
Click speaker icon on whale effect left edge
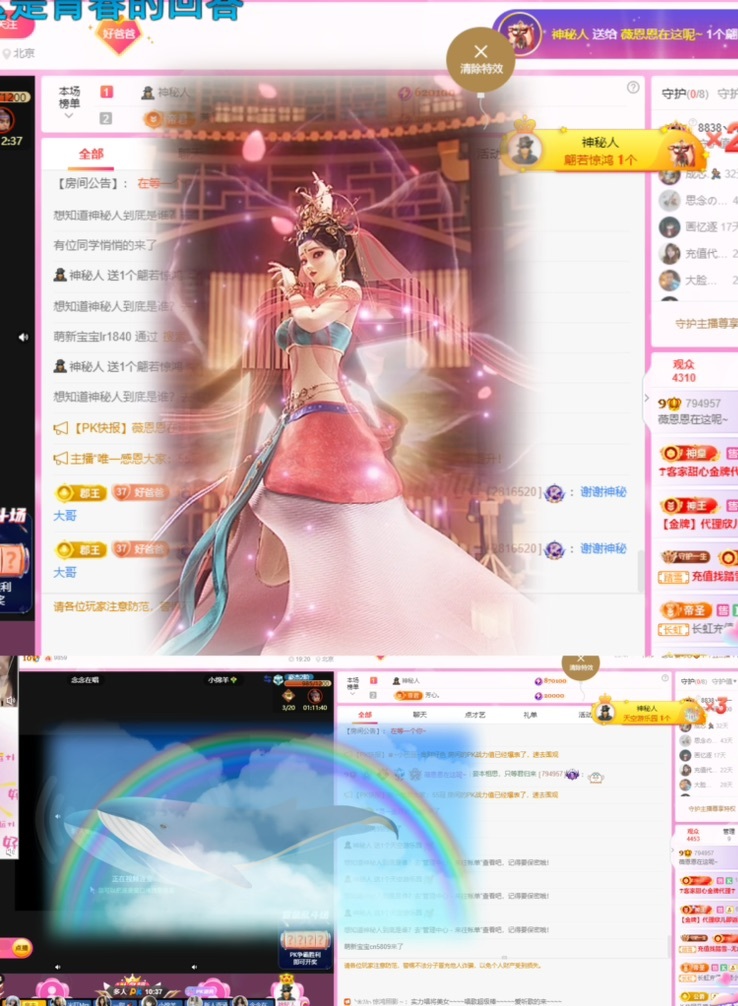click(x=58, y=817)
